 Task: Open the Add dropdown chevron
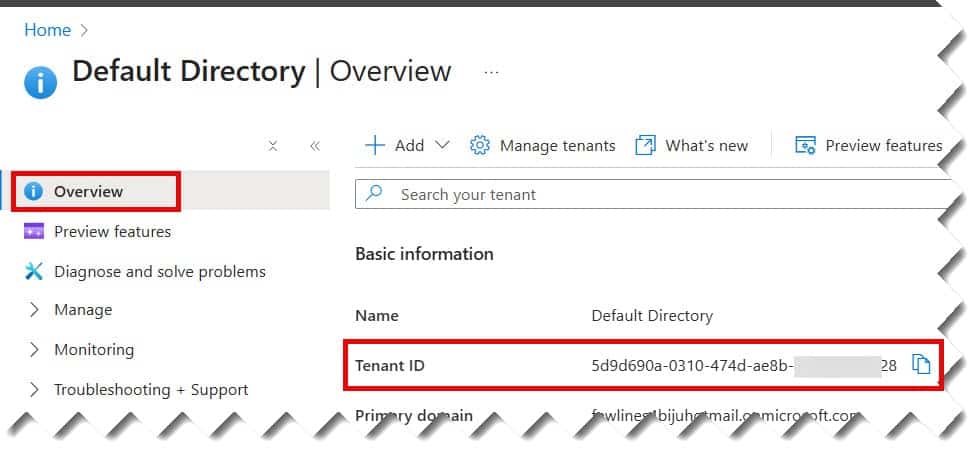(x=442, y=145)
